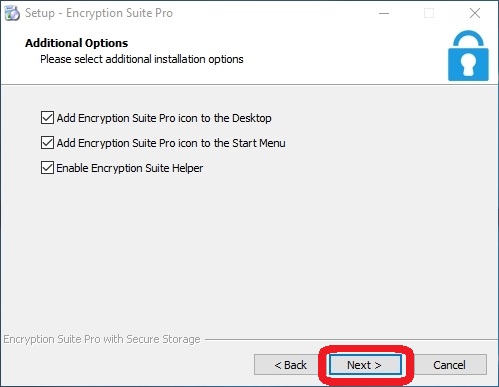The width and height of the screenshot is (499, 387).
Task: Click the 'Setup - Encryption Suite Pro' title text
Action: pos(99,13)
